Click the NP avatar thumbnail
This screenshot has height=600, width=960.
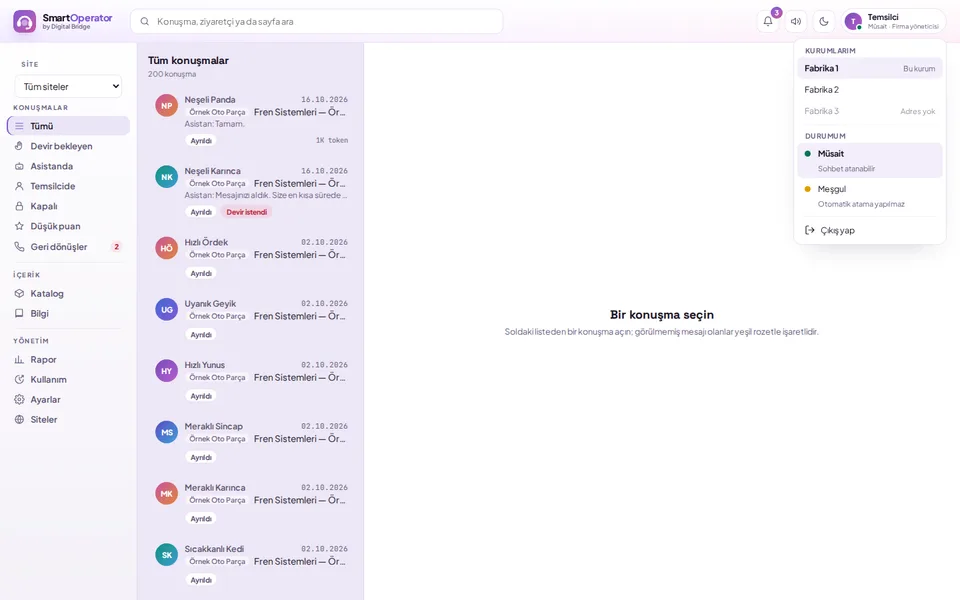point(167,105)
